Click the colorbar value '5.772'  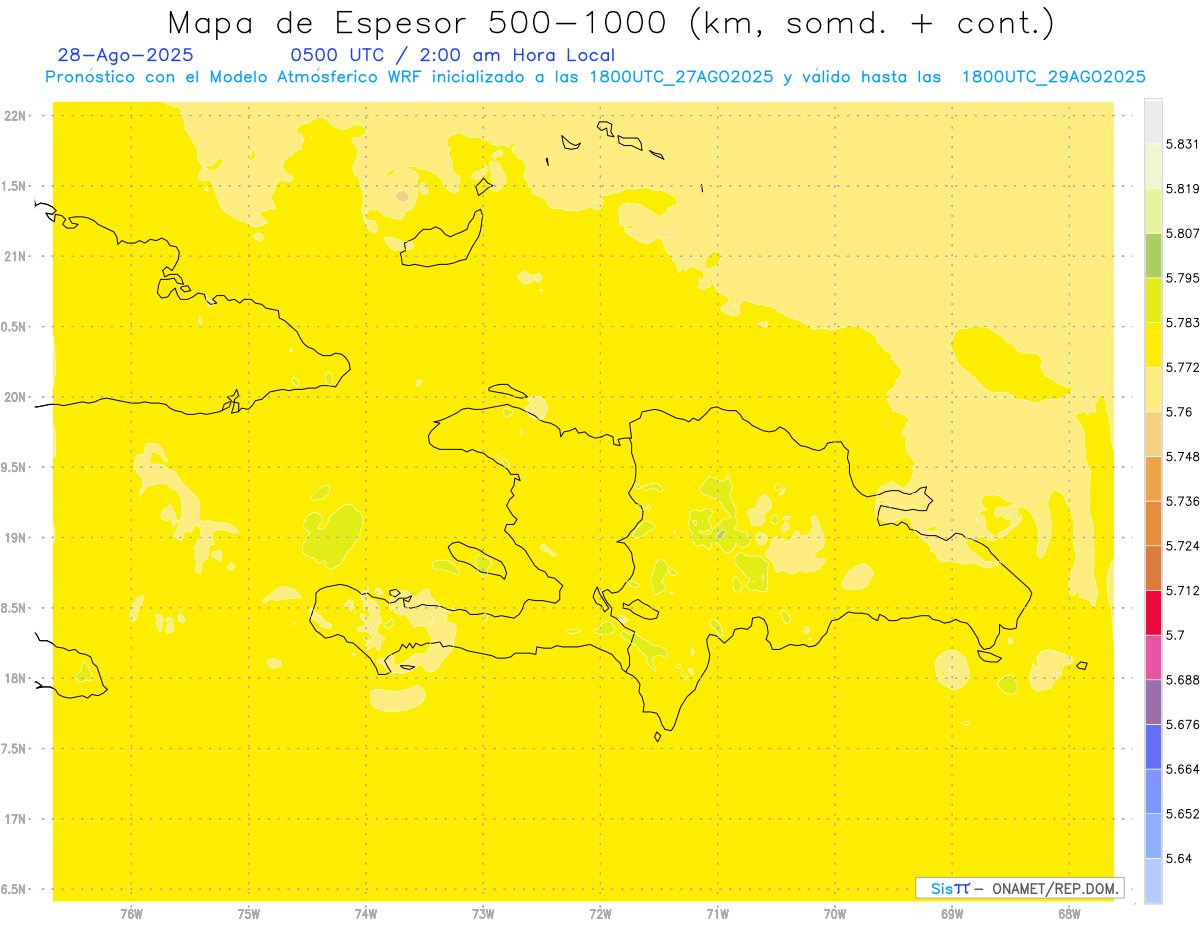click(x=1183, y=367)
